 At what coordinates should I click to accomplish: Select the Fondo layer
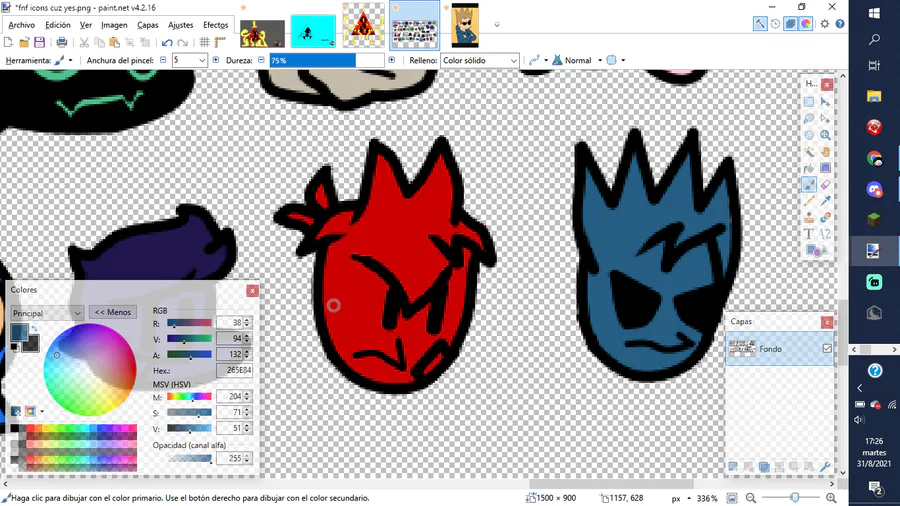779,348
